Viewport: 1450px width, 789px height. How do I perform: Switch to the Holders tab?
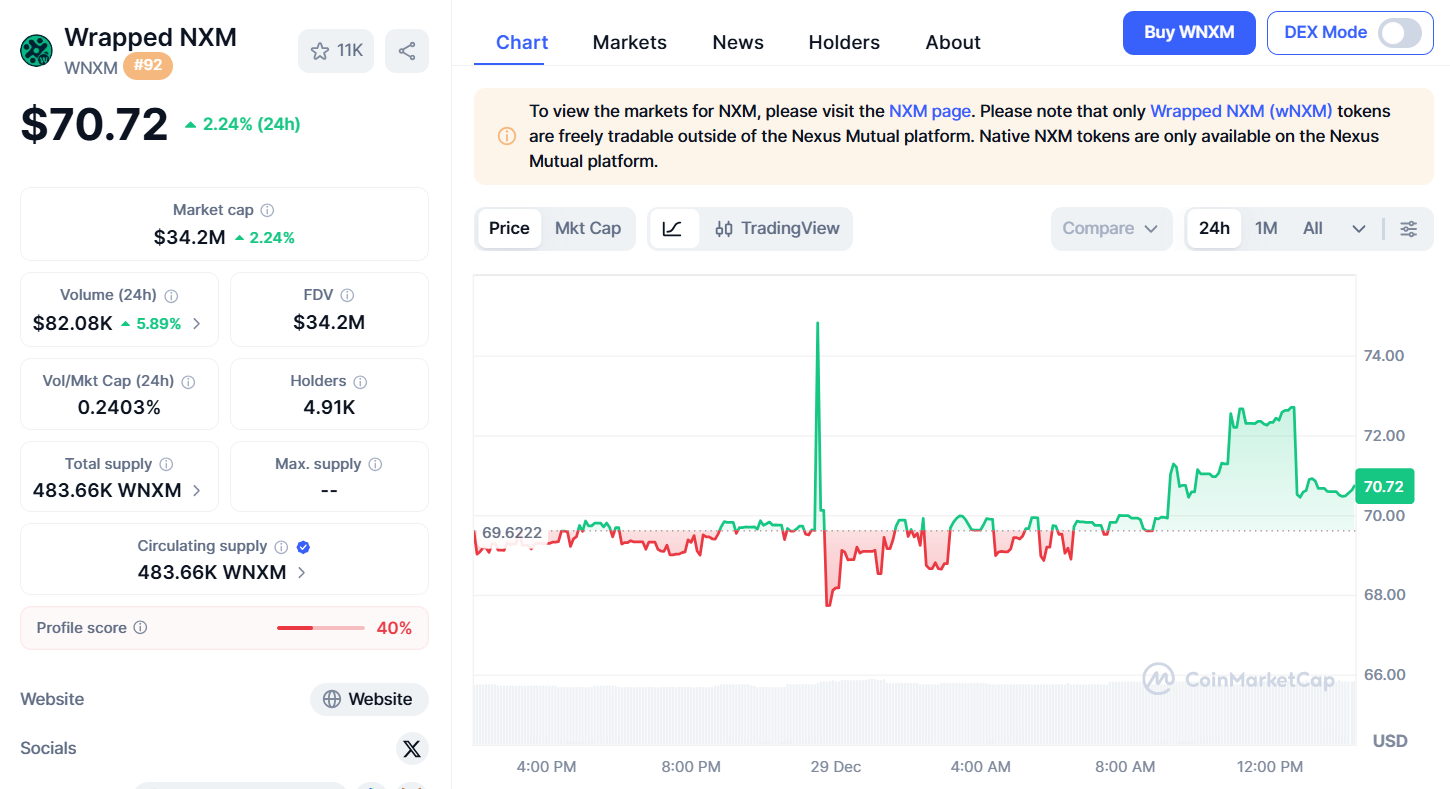(844, 43)
